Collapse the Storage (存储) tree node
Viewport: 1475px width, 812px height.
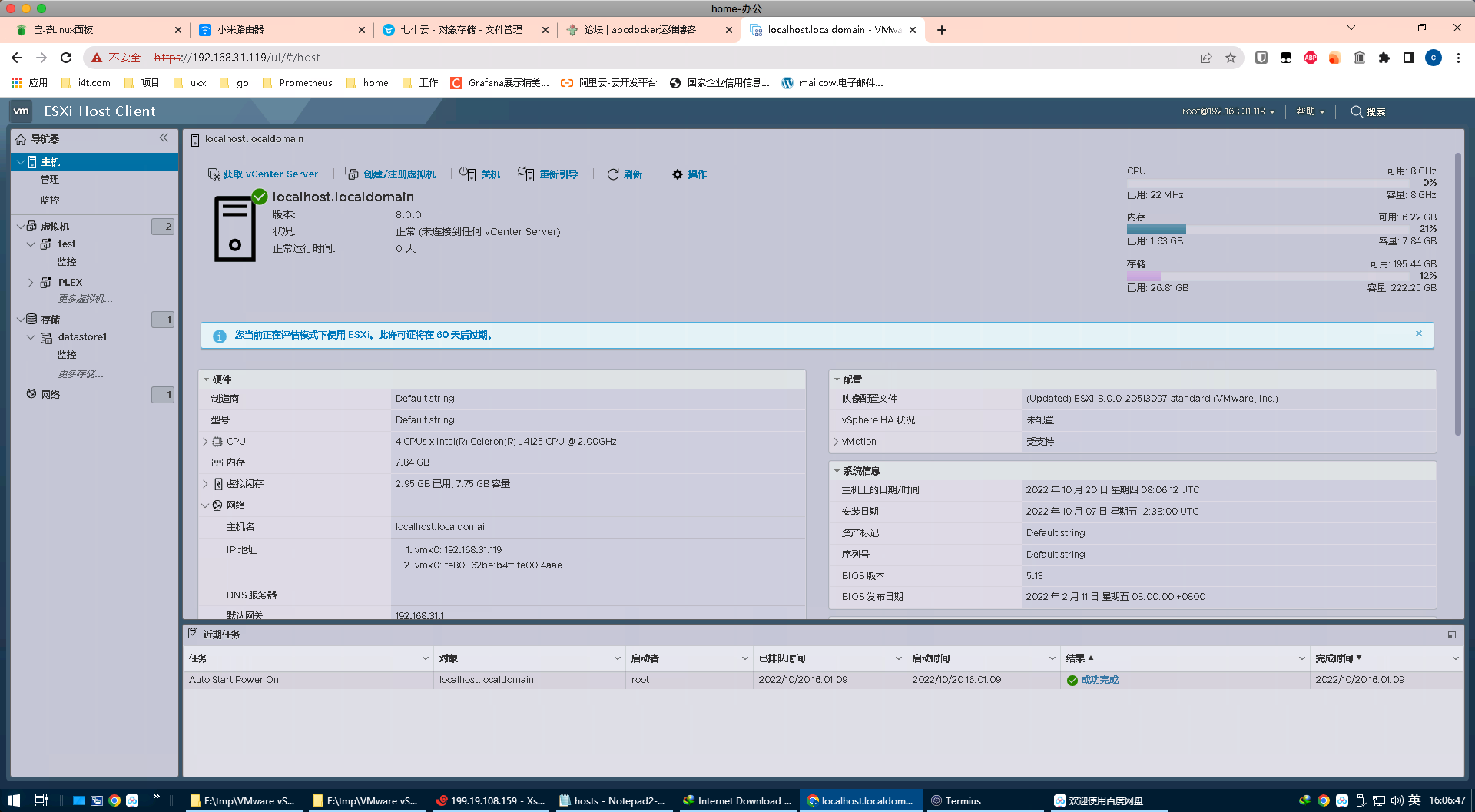click(21, 320)
